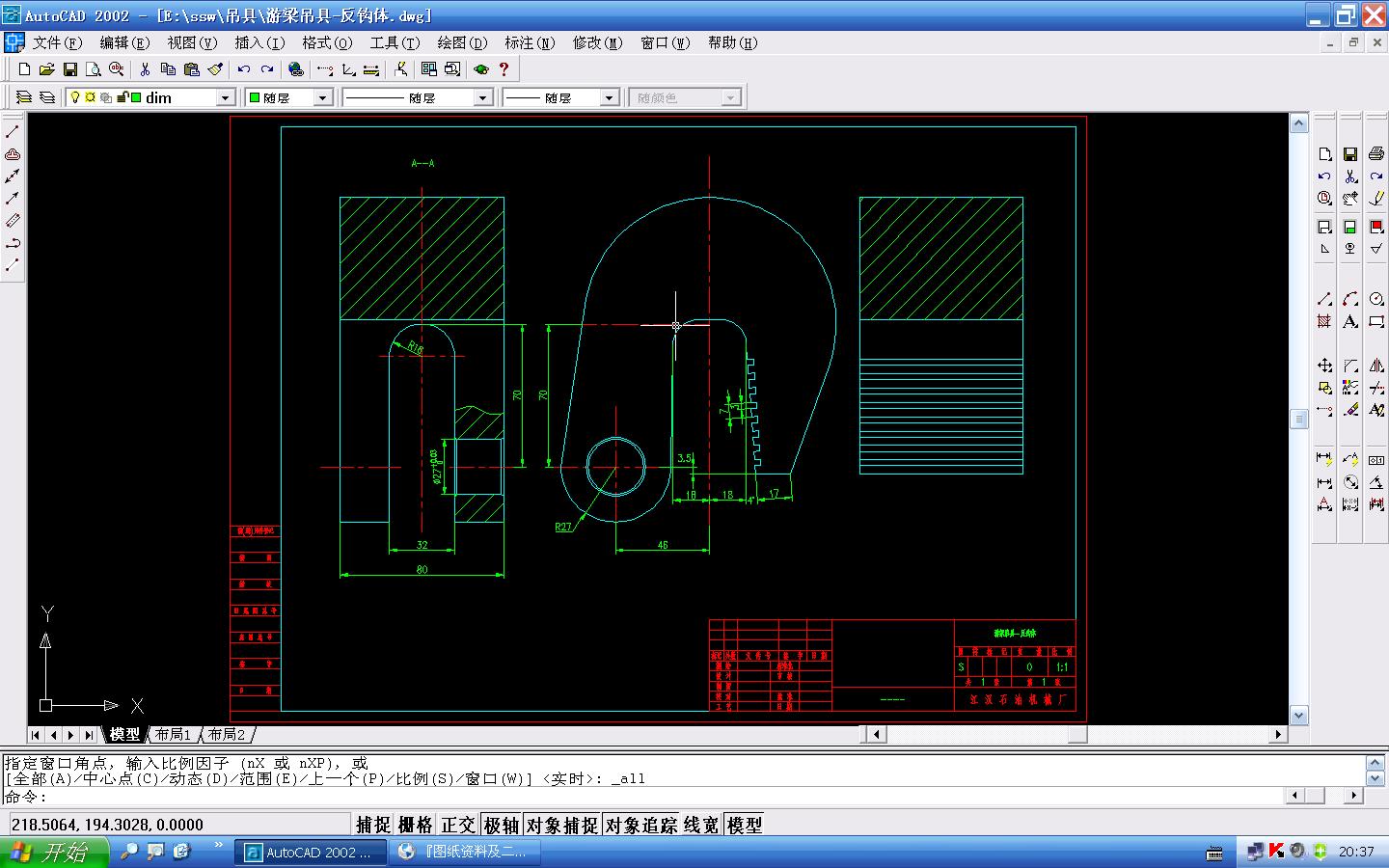Switch to the 布局1 layout tab
This screenshot has width=1389, height=868.
coord(174,735)
